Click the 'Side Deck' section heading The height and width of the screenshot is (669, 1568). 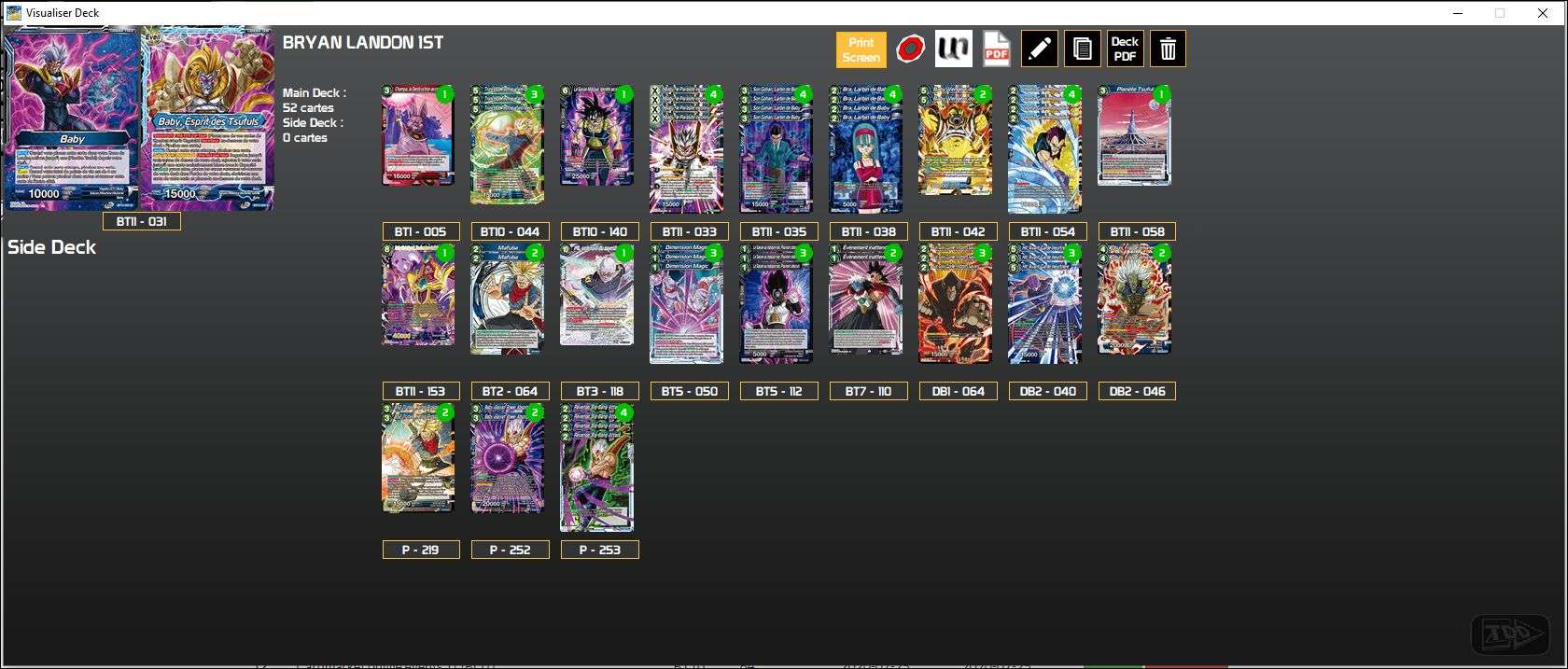[x=52, y=247]
